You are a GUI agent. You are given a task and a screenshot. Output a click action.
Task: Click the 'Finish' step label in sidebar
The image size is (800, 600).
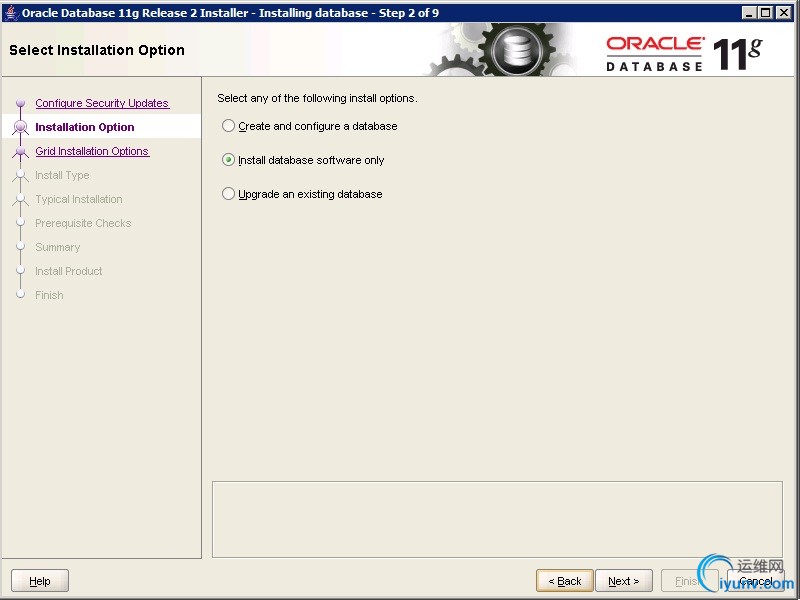pyautogui.click(x=49, y=295)
